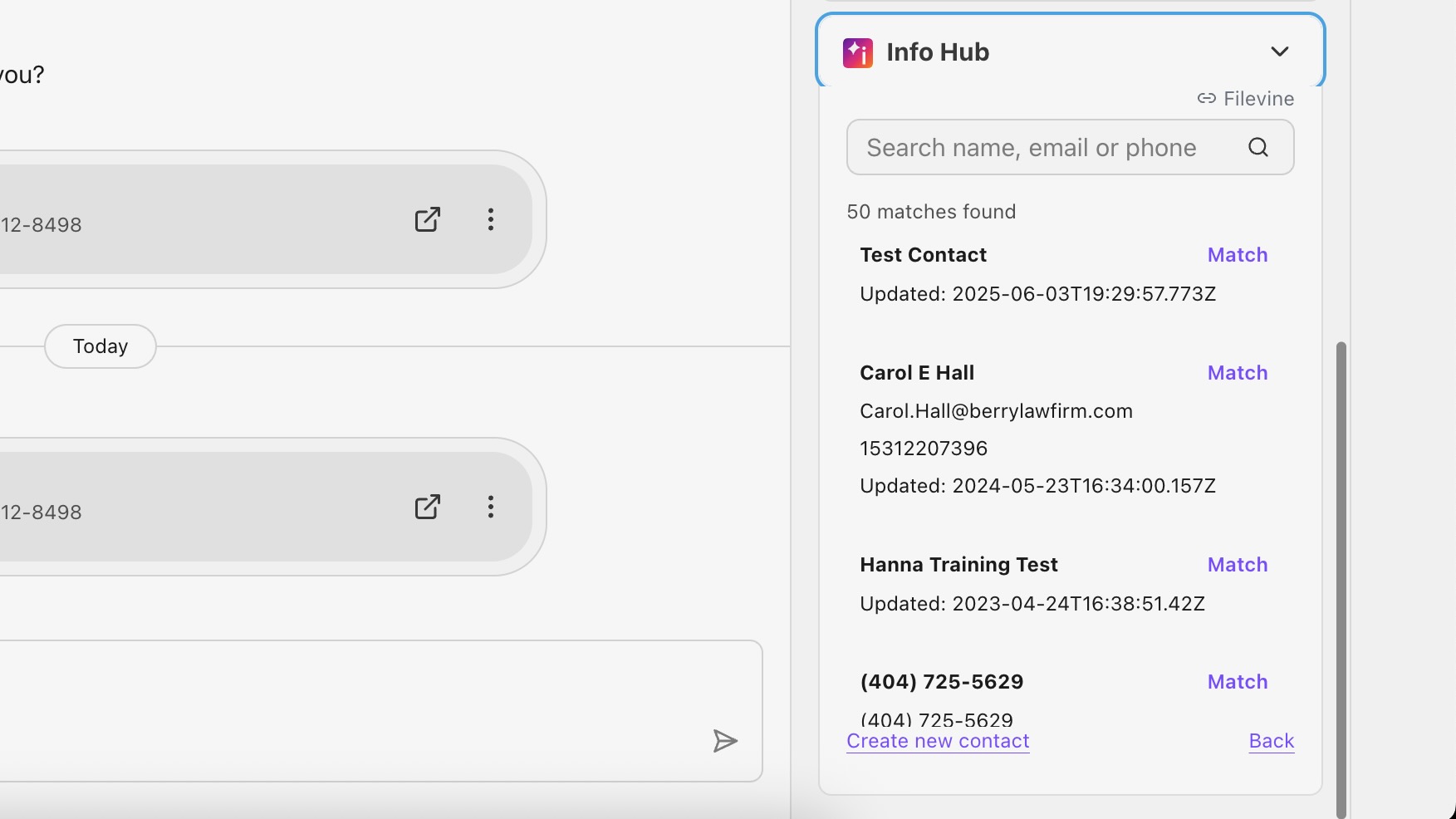Open lower message card in new window
Screen dimensions: 1456x819
point(427,507)
